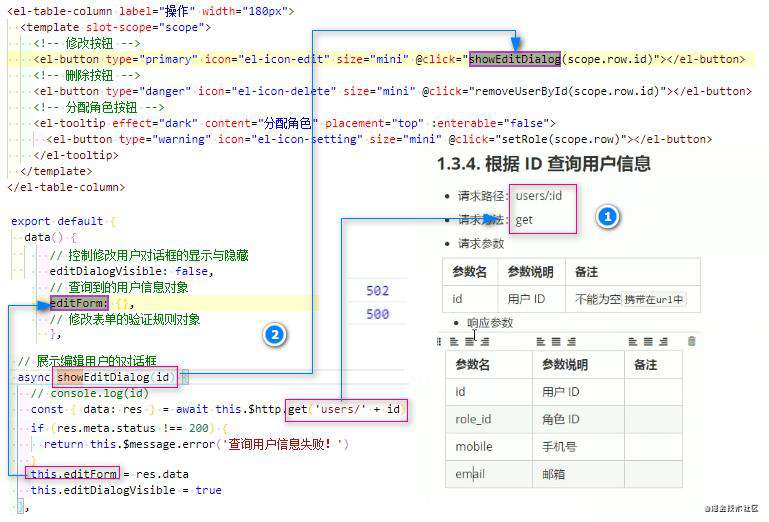Viewport: 769px width, 522px height.
Task: Click "get('users/' + id)" in the $http call
Action: [346, 409]
